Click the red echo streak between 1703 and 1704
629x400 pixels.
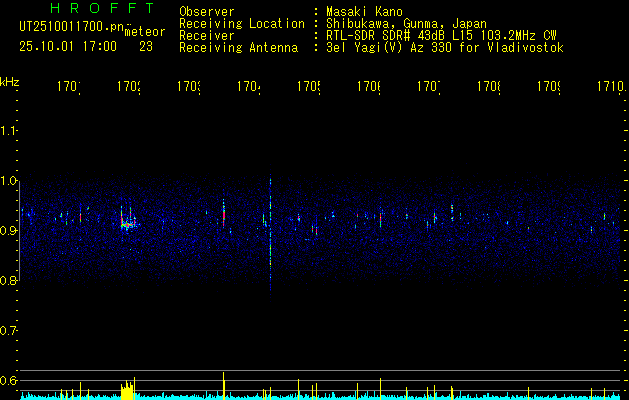224,213
